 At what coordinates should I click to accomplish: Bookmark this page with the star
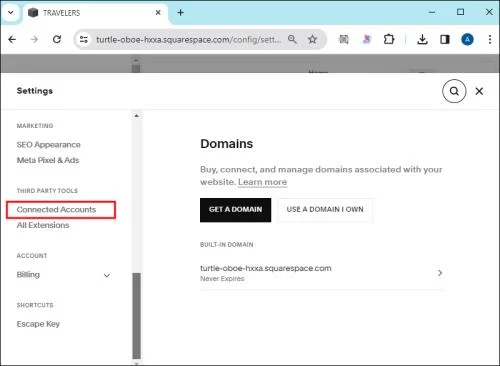tap(312, 39)
